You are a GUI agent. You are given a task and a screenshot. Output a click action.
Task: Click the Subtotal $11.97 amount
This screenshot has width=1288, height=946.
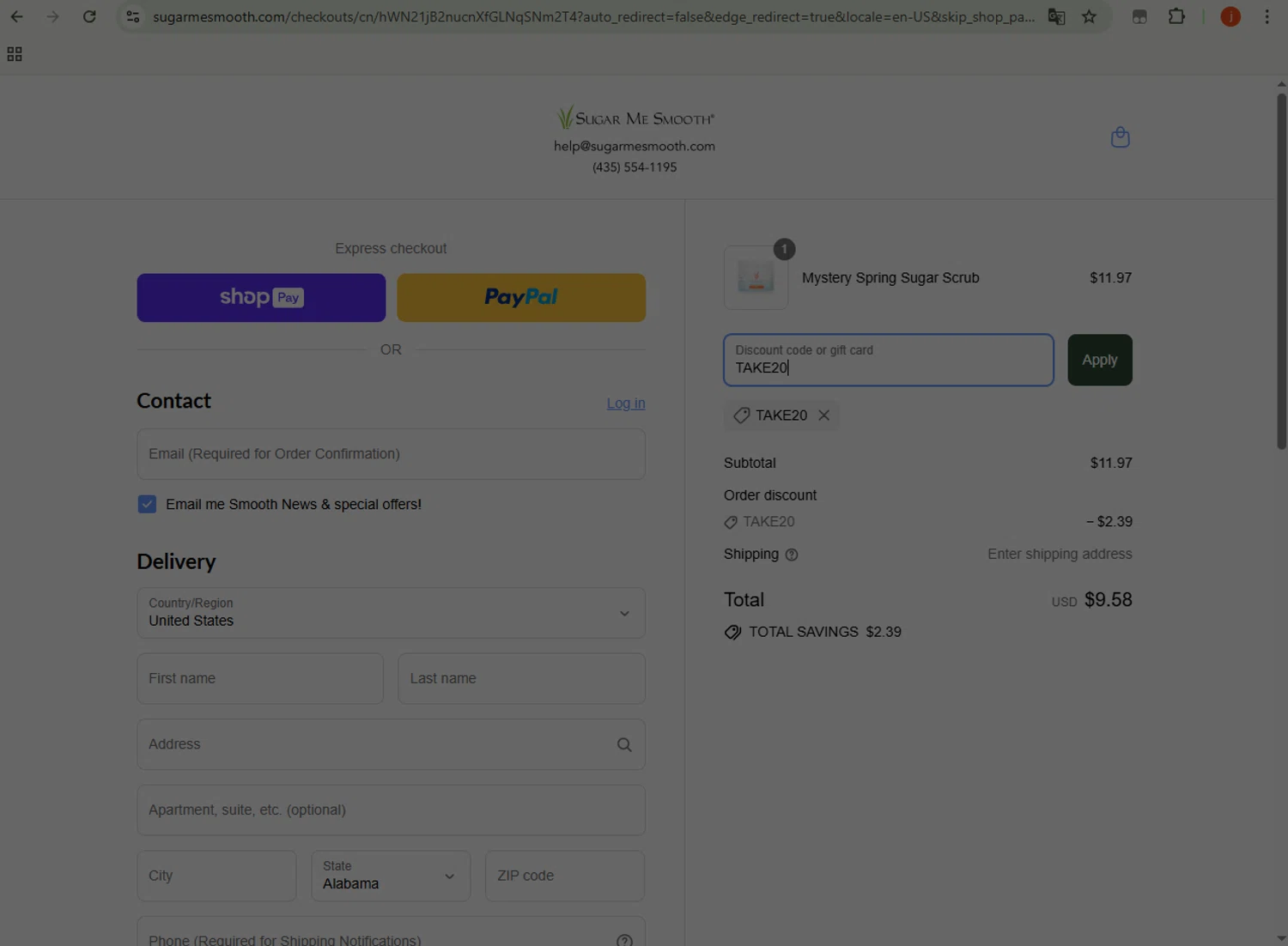(1111, 463)
